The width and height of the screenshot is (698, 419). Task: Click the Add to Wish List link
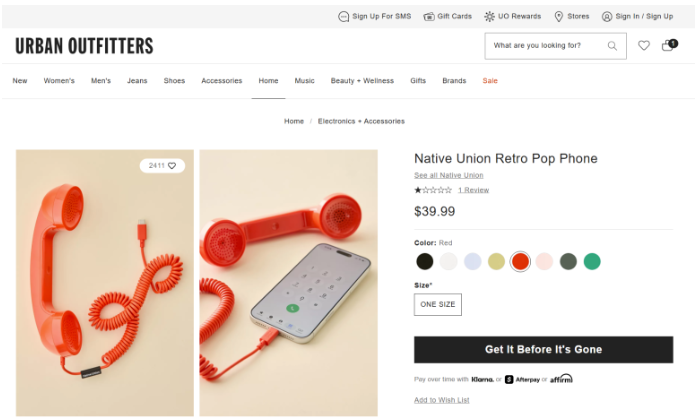[442, 400]
